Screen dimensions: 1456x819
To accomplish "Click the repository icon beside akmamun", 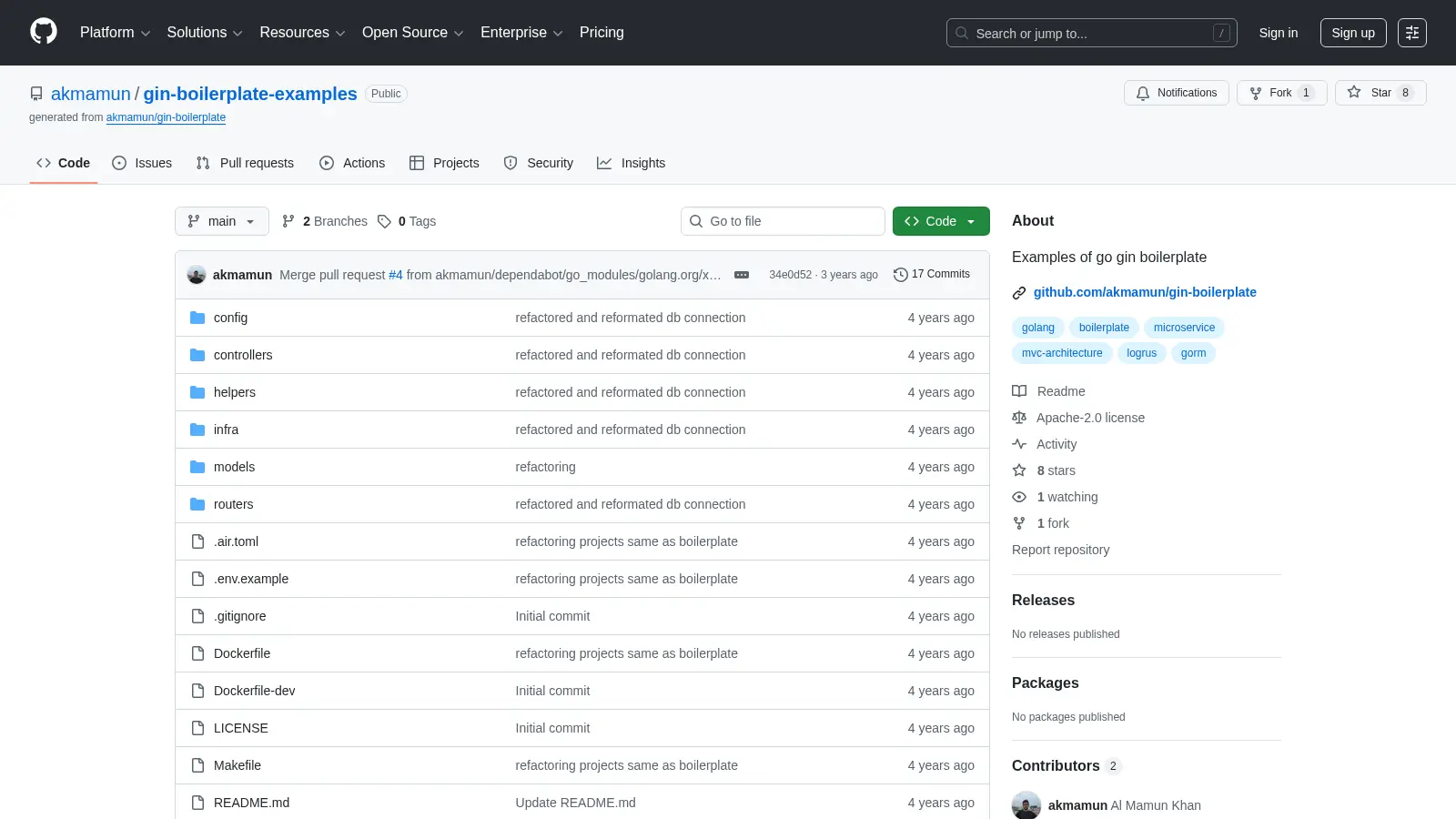I will [x=36, y=94].
